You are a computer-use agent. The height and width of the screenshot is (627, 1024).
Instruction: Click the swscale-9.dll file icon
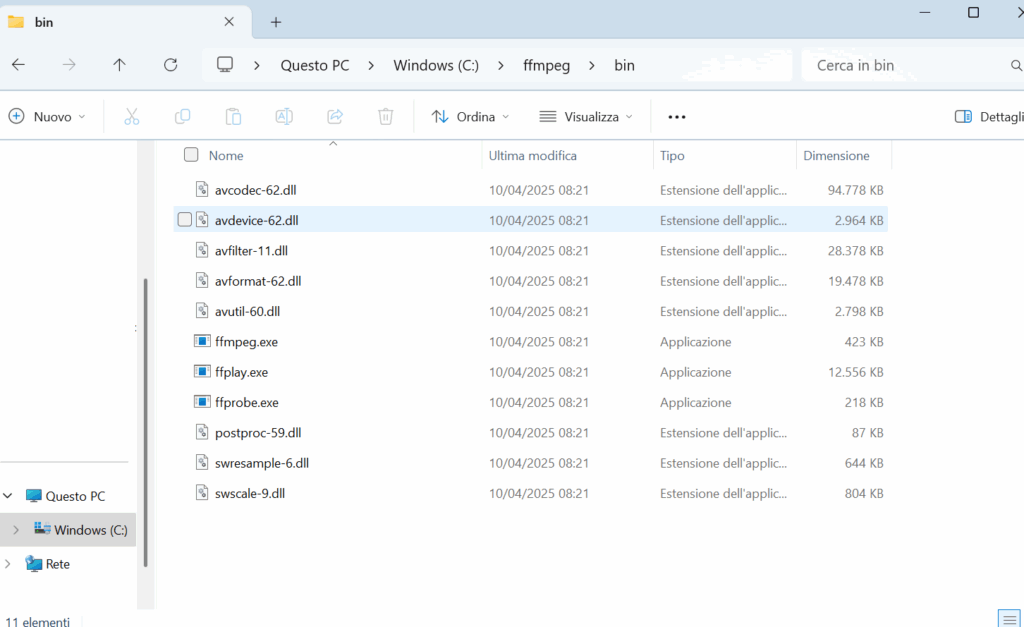202,492
